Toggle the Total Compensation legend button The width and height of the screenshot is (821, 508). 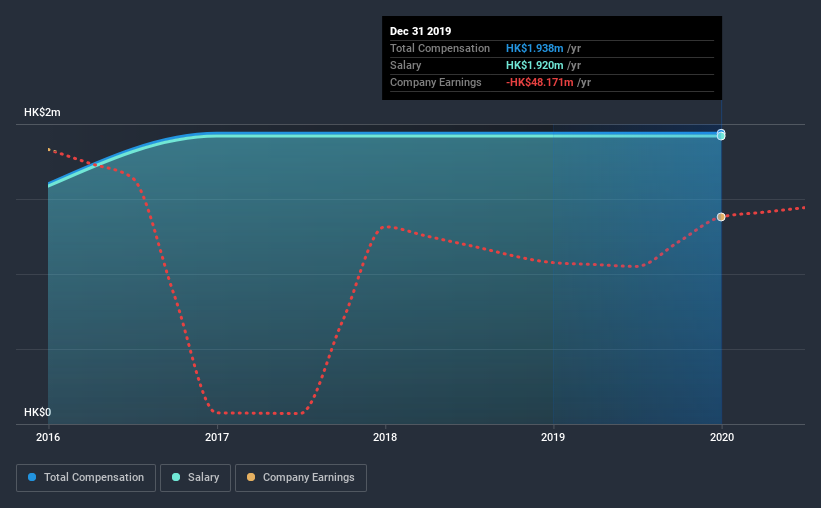(86, 478)
